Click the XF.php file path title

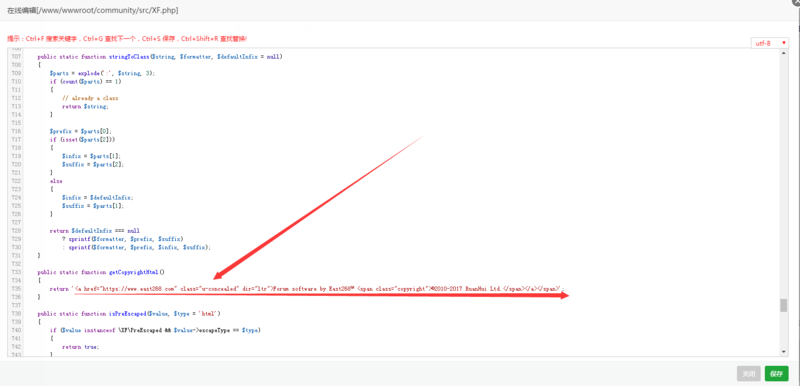pyautogui.click(x=92, y=10)
